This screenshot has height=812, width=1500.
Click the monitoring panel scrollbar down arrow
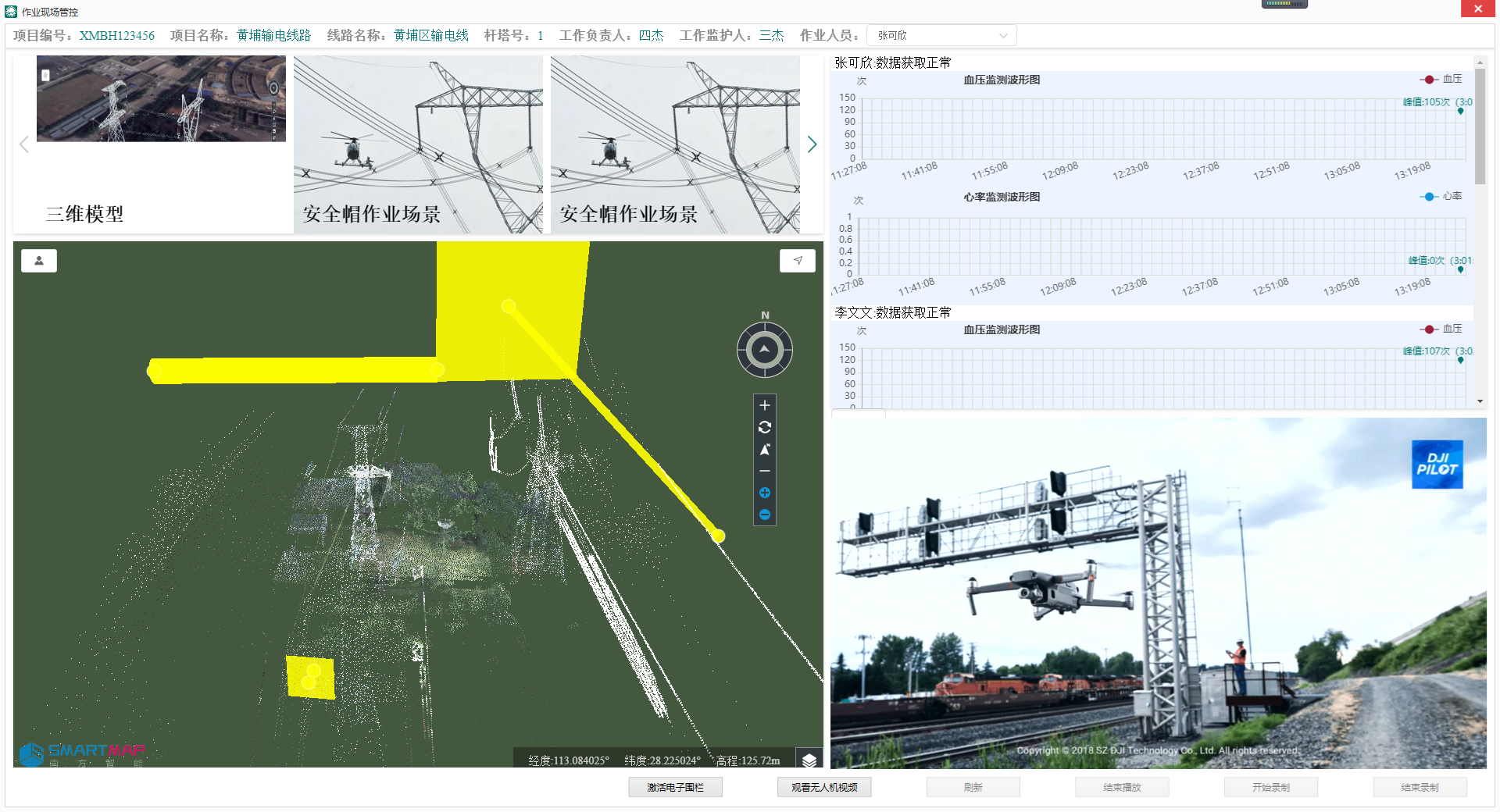1480,401
